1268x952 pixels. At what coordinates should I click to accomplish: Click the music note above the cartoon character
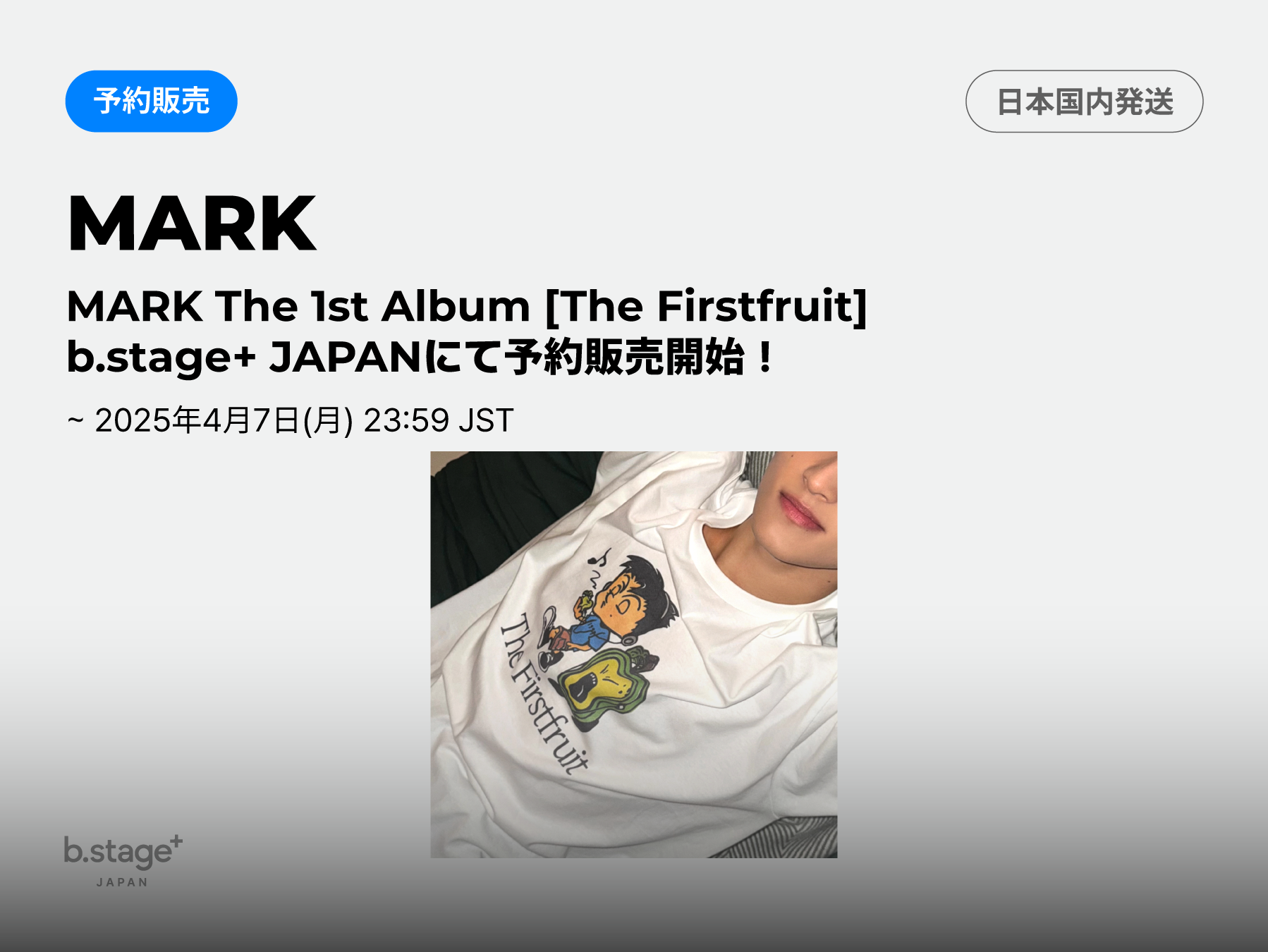pyautogui.click(x=599, y=557)
